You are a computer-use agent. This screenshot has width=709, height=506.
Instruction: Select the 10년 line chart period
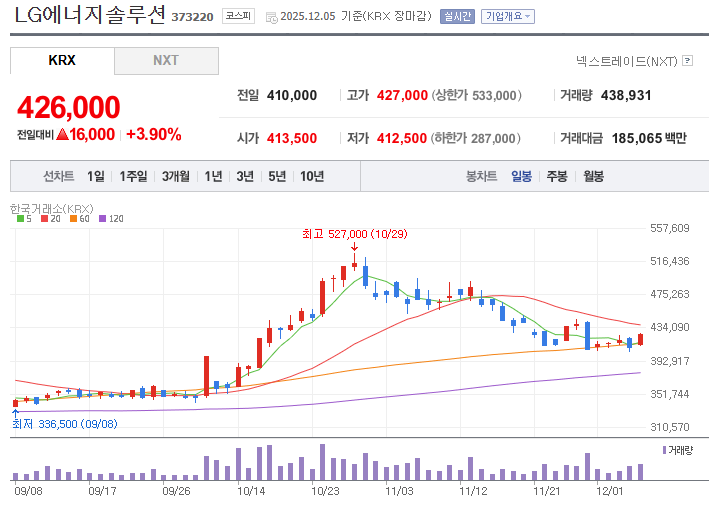tap(312, 176)
